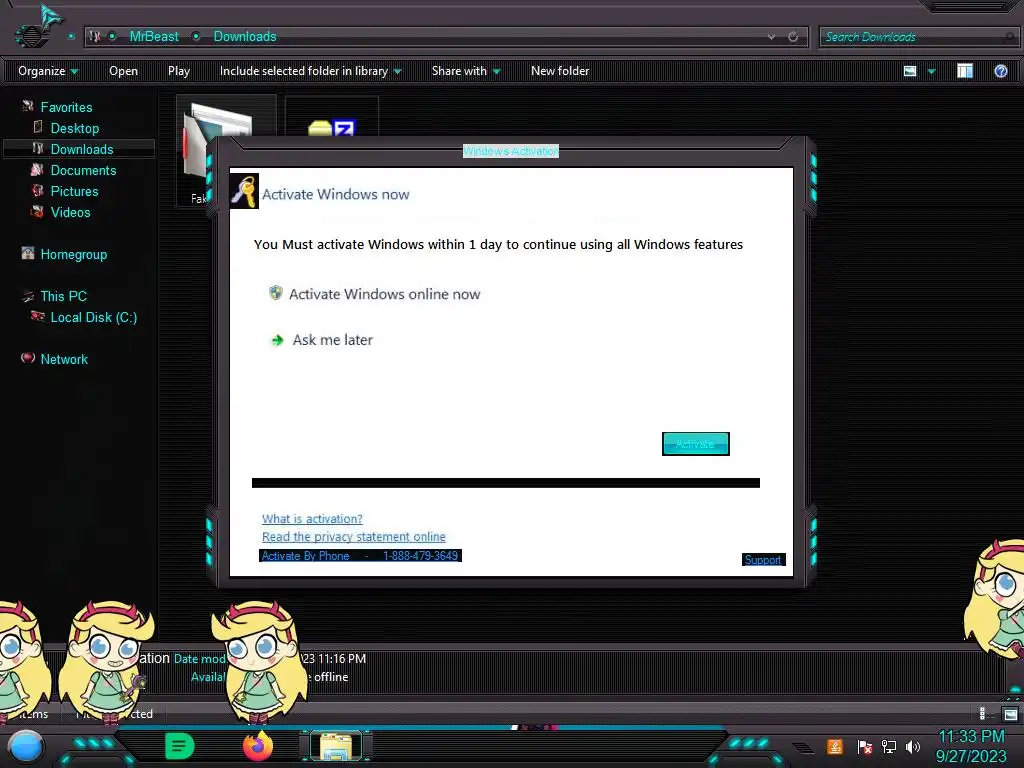
Task: Open the green notes app taskbar icon
Action: click(180, 746)
